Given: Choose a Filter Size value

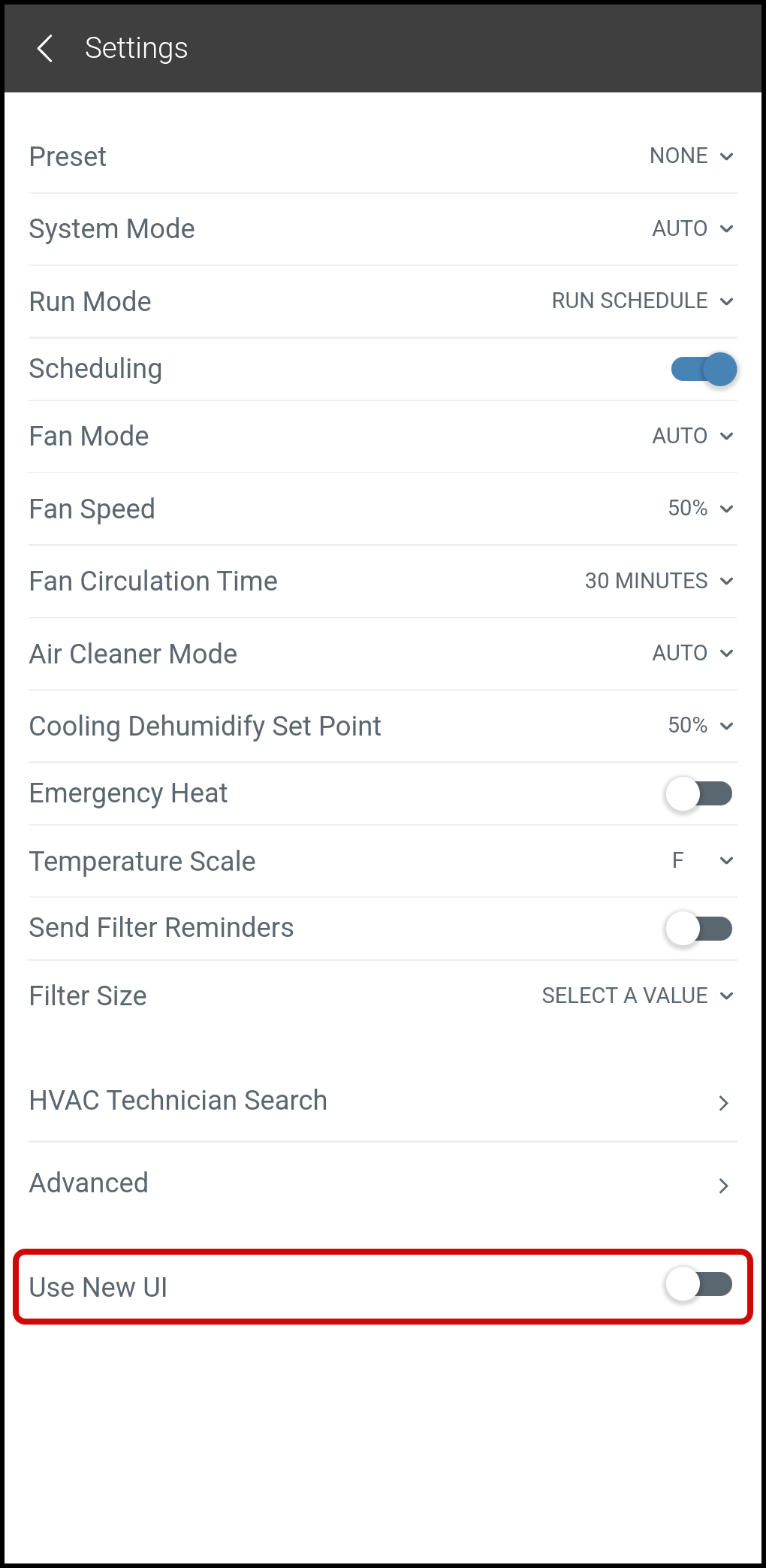Looking at the screenshot, I should point(637,995).
